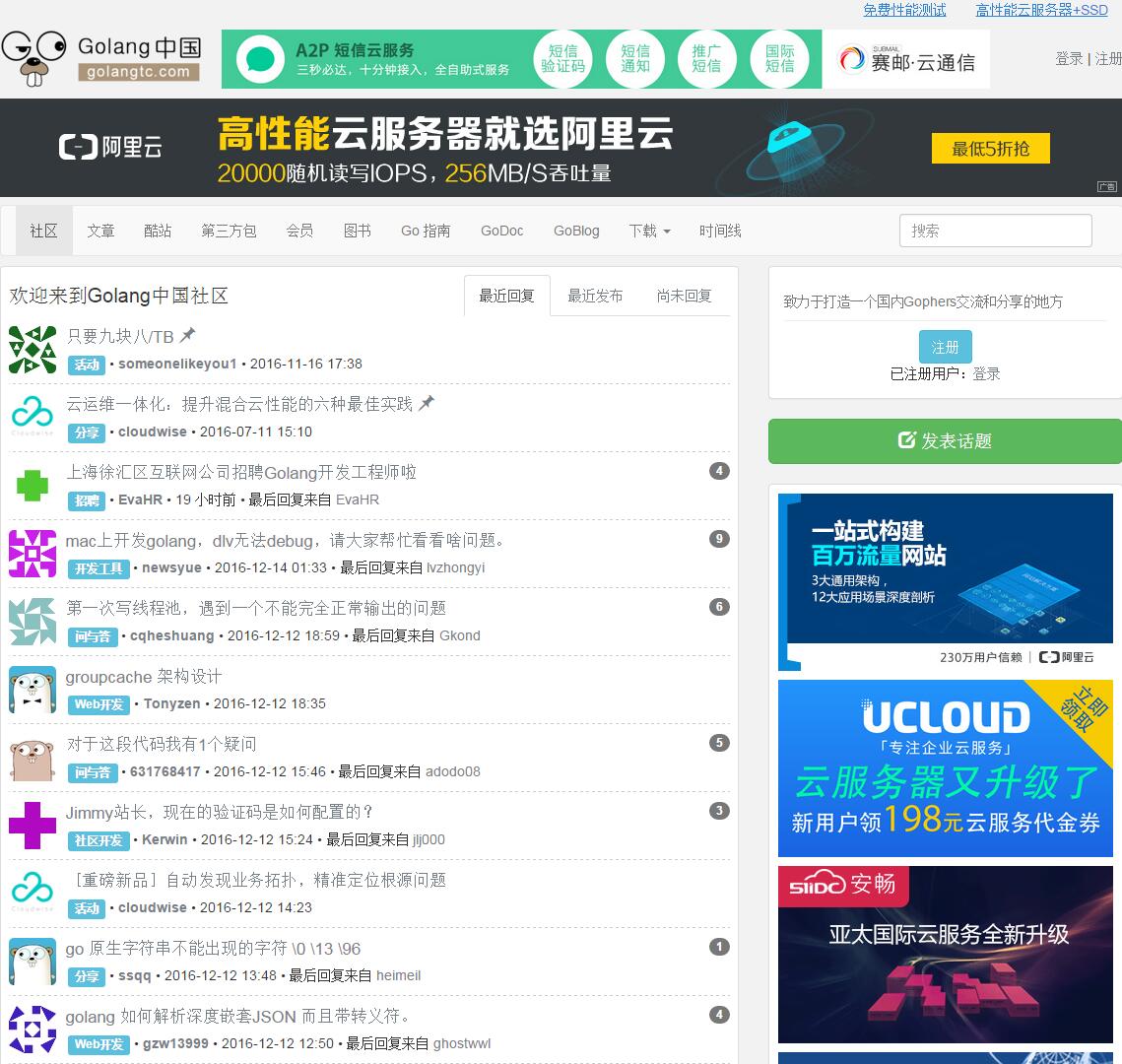Open the 文章 nav item
This screenshot has height=1064, width=1122.
click(x=100, y=231)
